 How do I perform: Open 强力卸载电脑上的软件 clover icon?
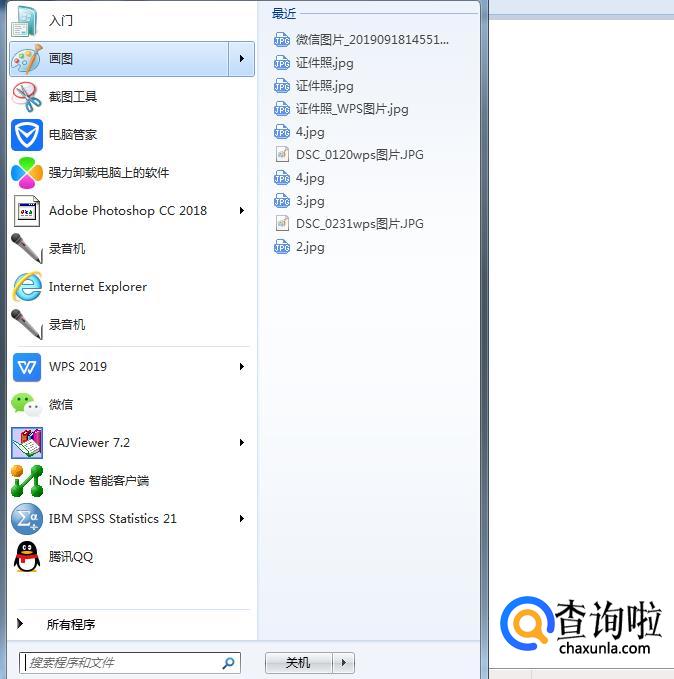(x=27, y=173)
